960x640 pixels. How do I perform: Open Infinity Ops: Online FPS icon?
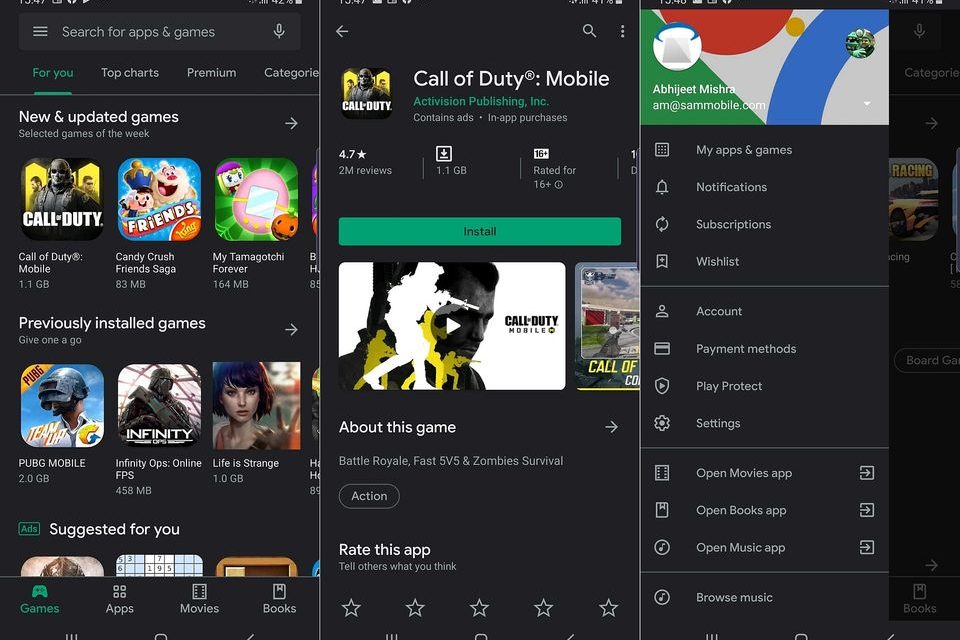coord(159,405)
